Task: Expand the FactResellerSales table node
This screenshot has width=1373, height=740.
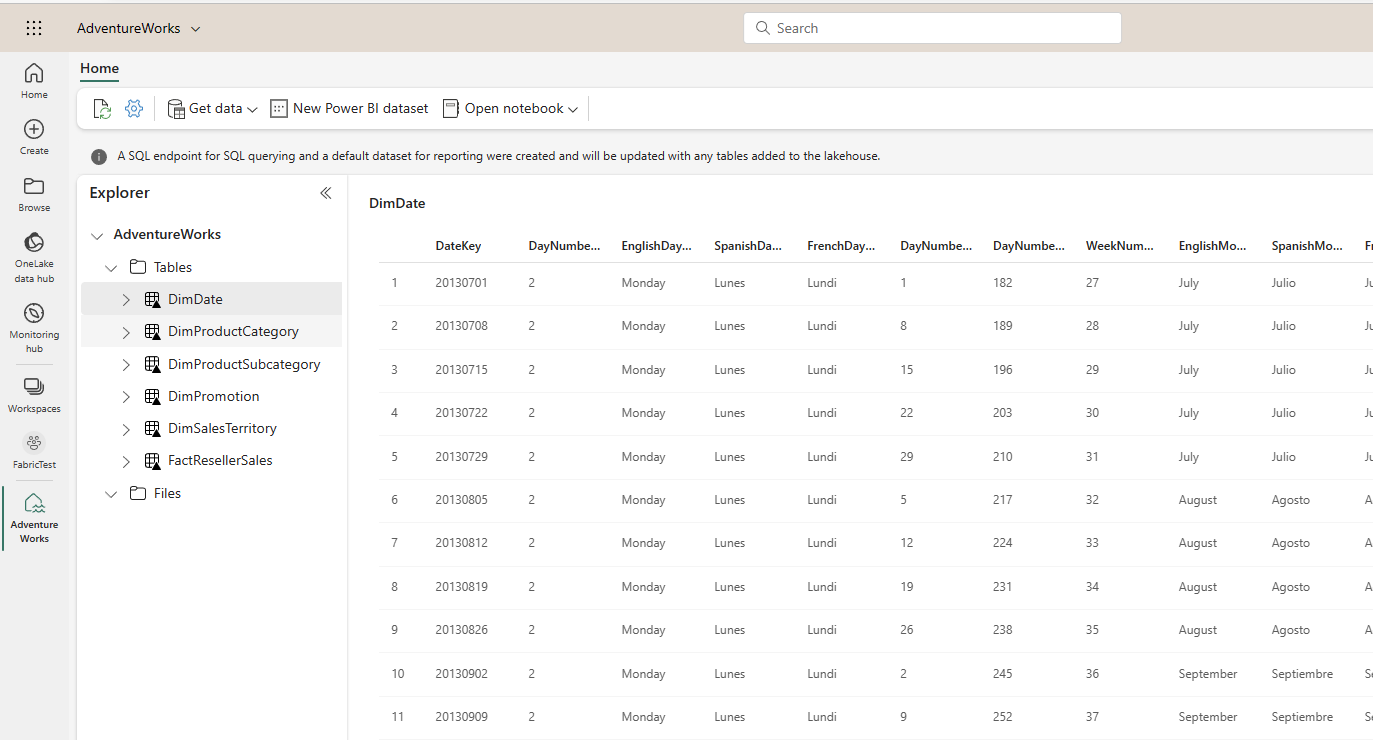Action: click(x=126, y=461)
